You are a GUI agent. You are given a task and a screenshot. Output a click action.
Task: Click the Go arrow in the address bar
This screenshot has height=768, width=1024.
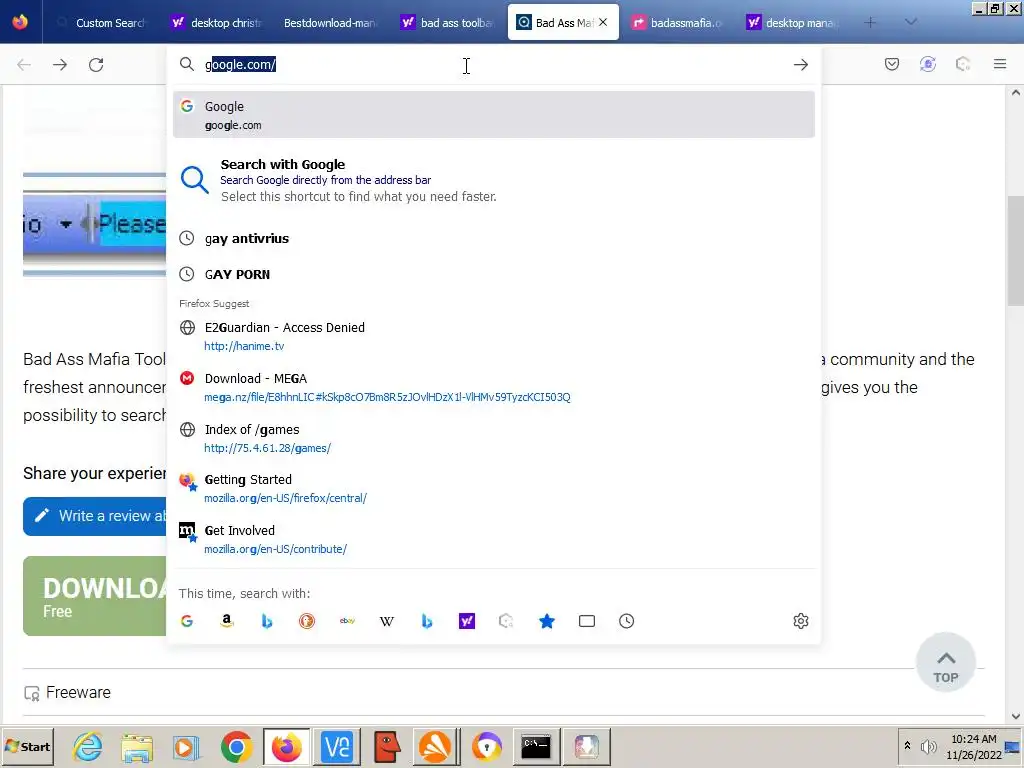[801, 65]
